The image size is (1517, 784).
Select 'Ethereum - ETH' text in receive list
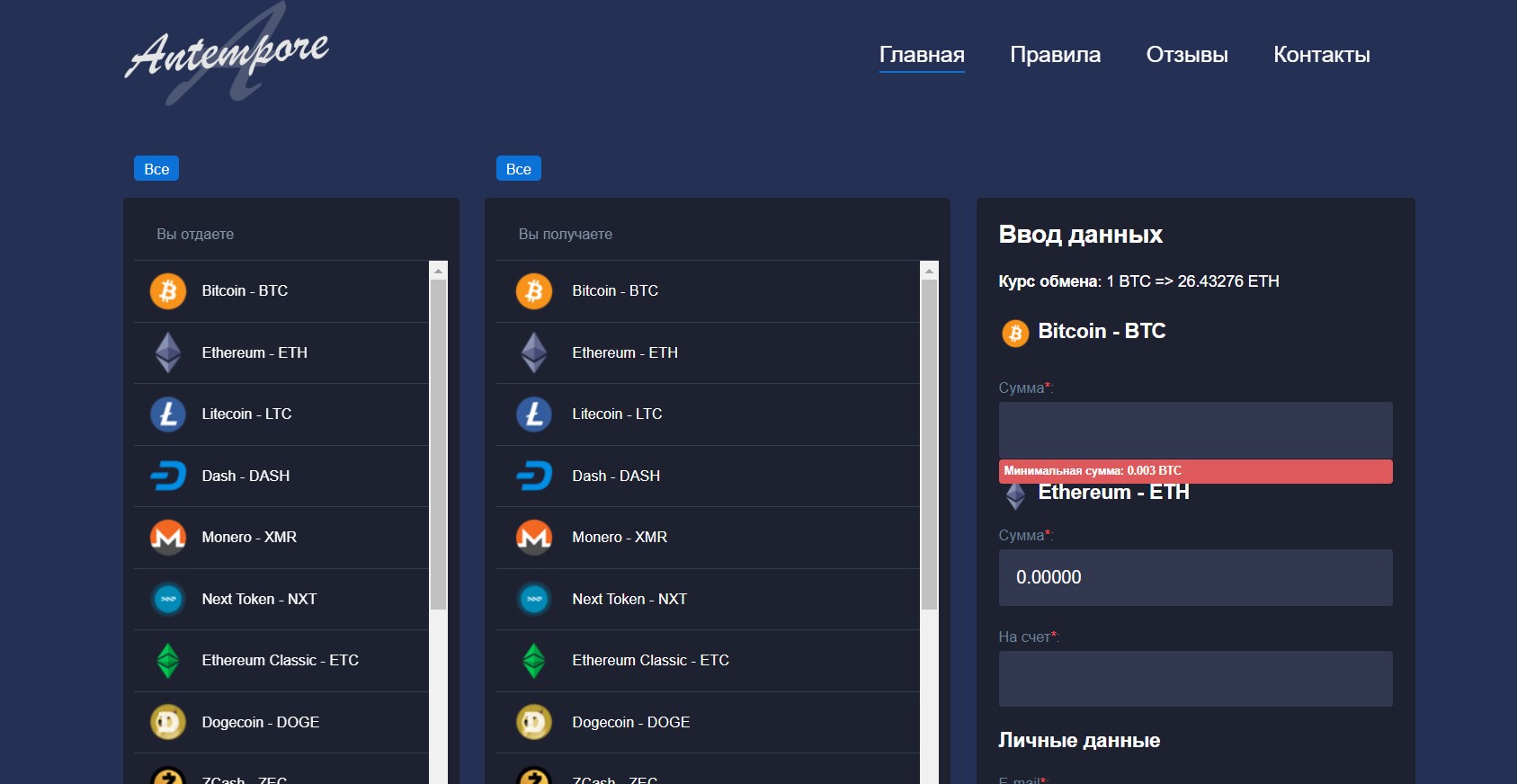[x=625, y=352]
